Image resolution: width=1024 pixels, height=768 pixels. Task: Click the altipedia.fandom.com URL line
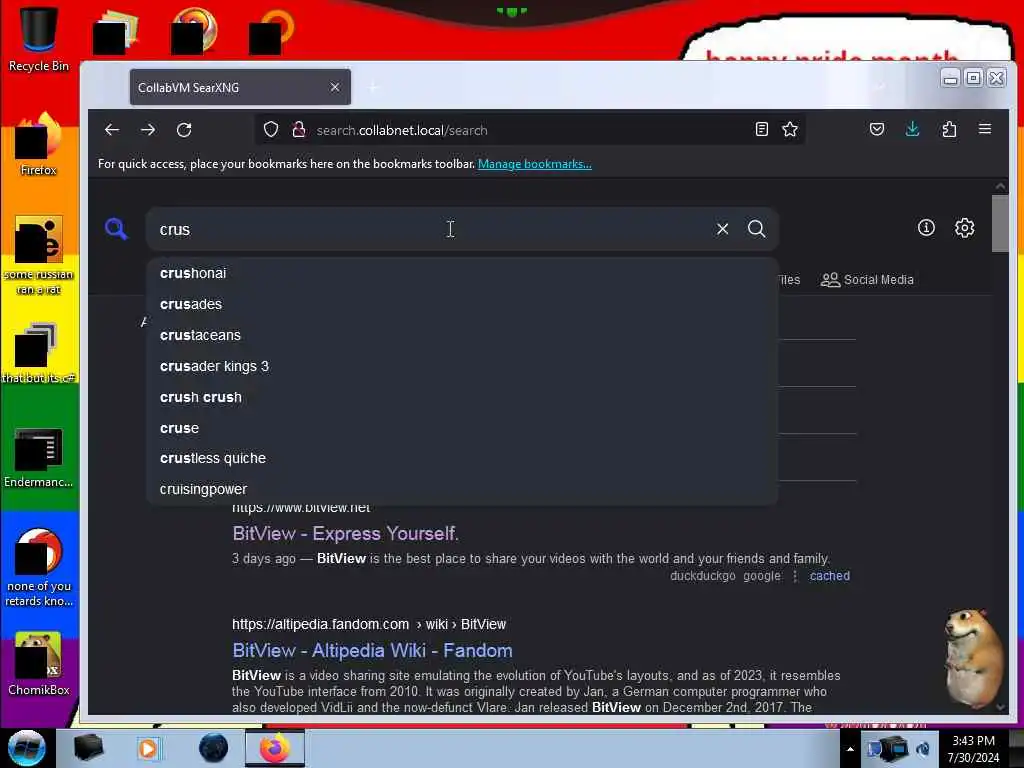point(369,624)
